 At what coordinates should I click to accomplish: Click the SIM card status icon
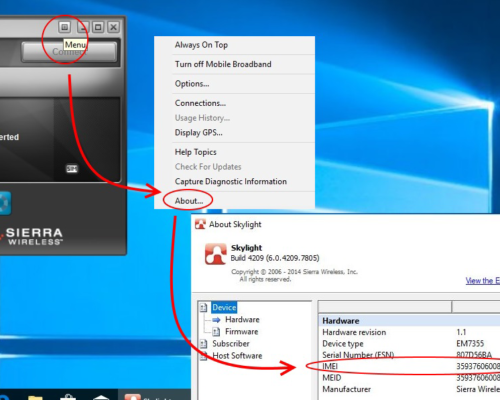72,169
